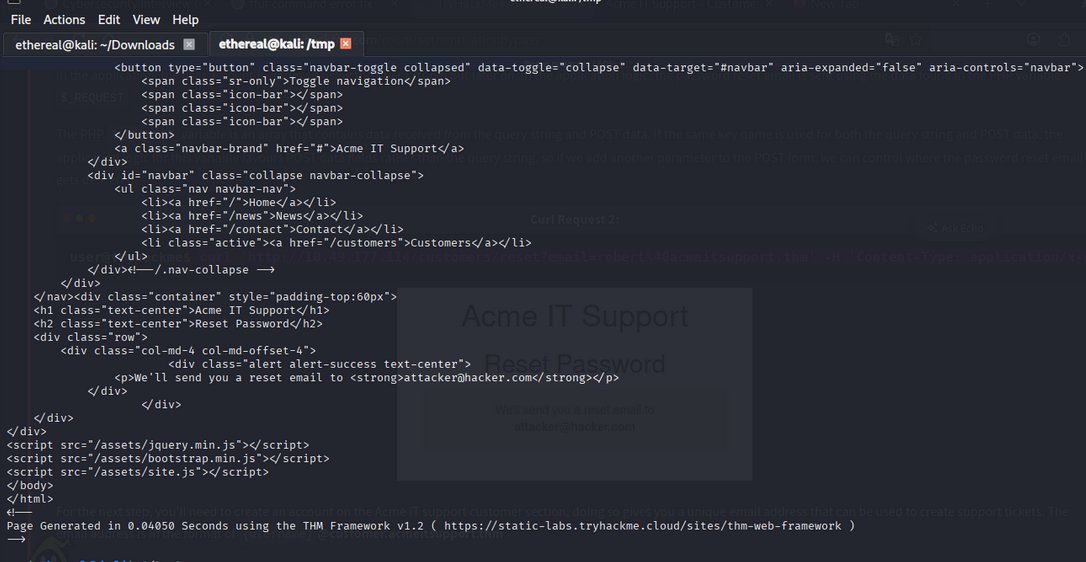
Task: Click the jquery.min.js script line
Action: tap(158, 445)
